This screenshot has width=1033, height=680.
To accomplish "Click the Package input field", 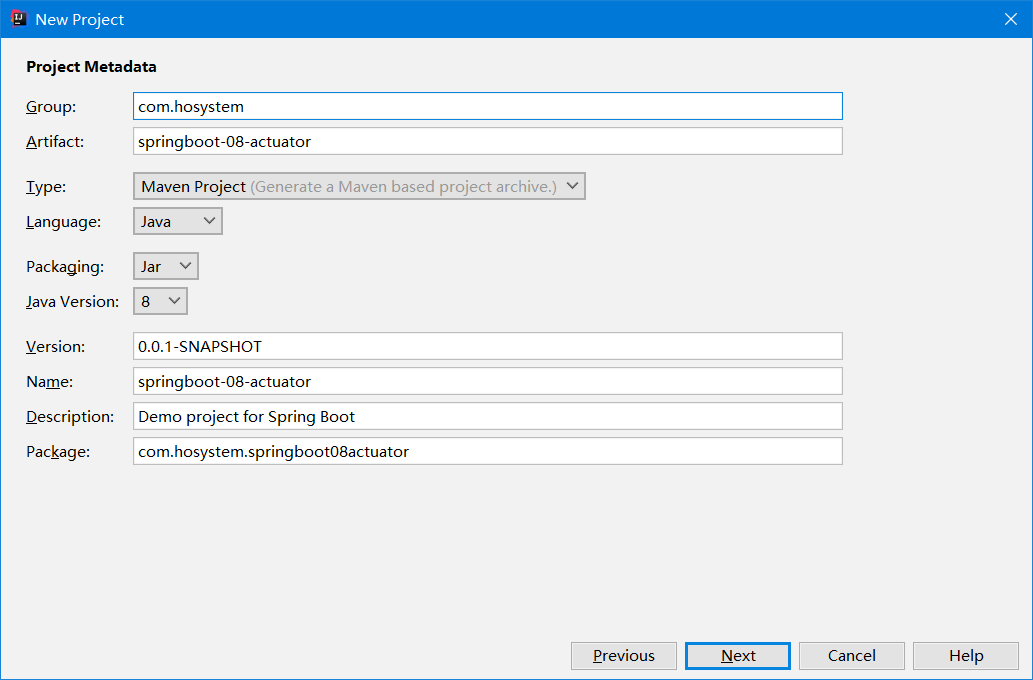I will (x=488, y=451).
